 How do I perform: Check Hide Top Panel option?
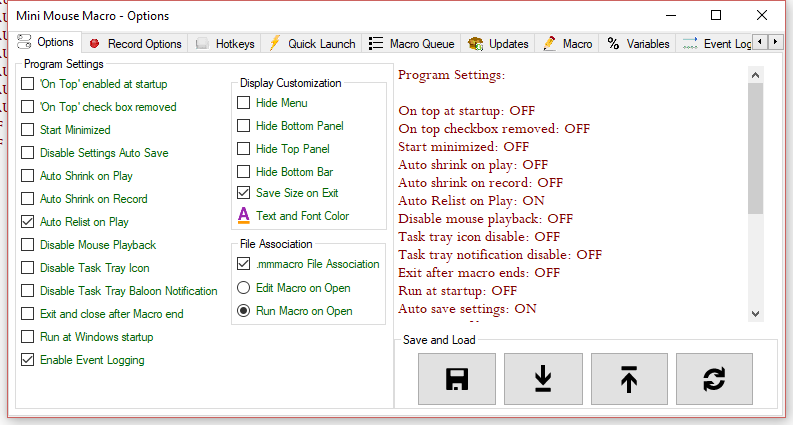click(243, 149)
